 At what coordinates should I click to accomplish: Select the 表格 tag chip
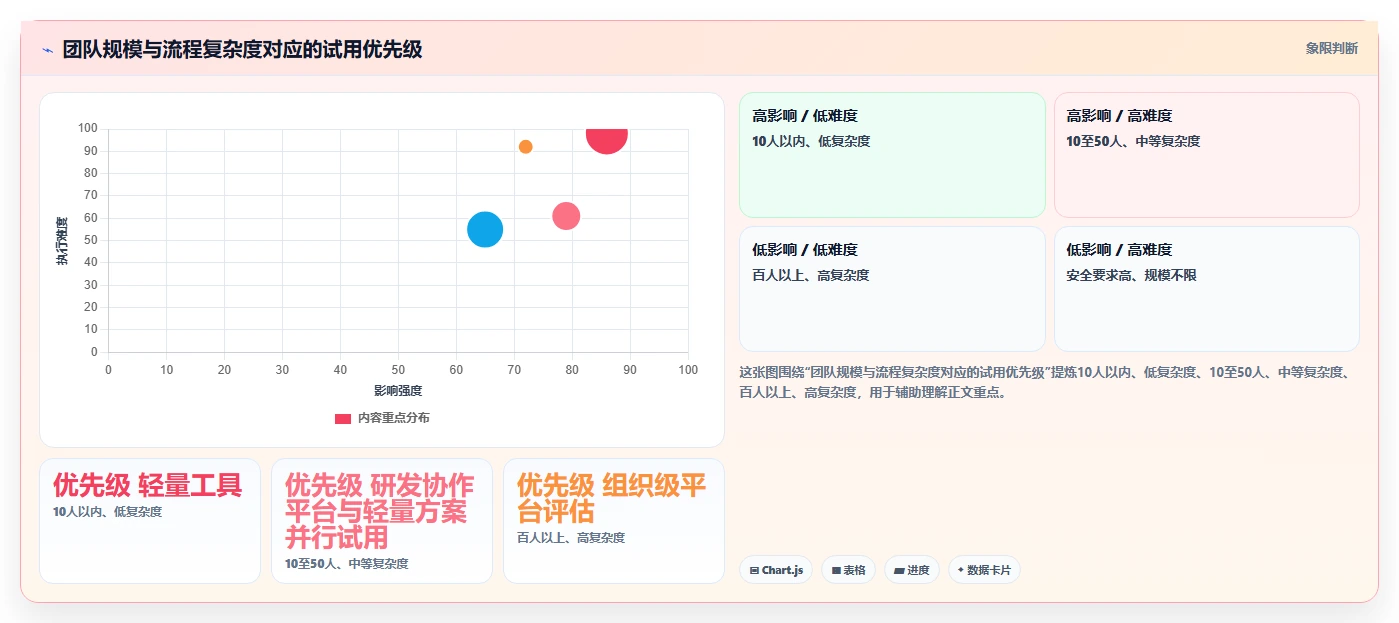click(848, 570)
